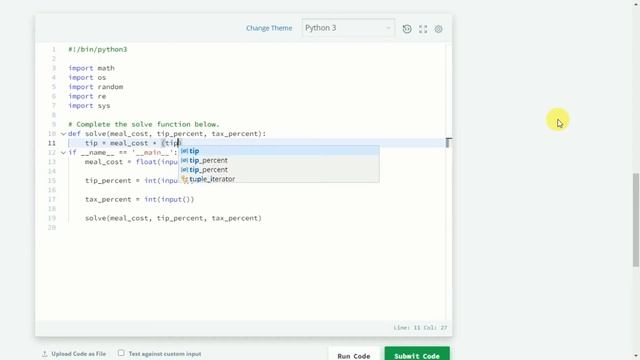
Task: Click the editor overview ruler marker at line 11
Action: (448, 142)
